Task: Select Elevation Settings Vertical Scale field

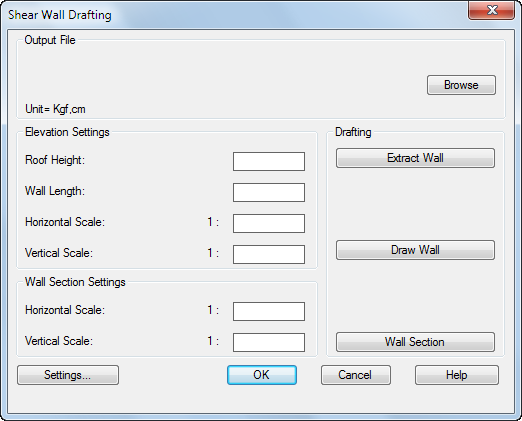Action: (269, 254)
